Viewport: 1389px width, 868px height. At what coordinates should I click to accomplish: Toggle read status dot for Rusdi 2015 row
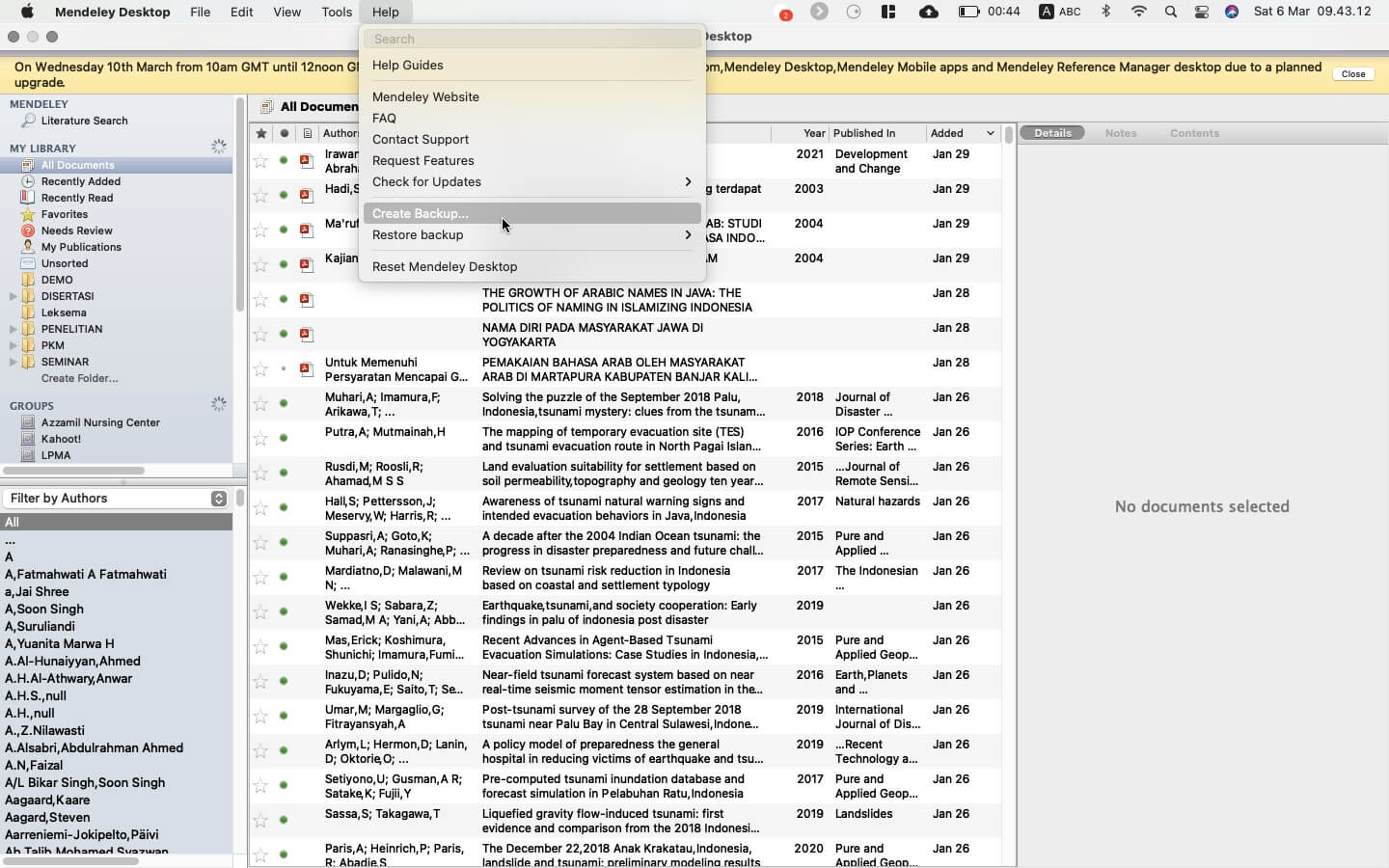coord(284,473)
